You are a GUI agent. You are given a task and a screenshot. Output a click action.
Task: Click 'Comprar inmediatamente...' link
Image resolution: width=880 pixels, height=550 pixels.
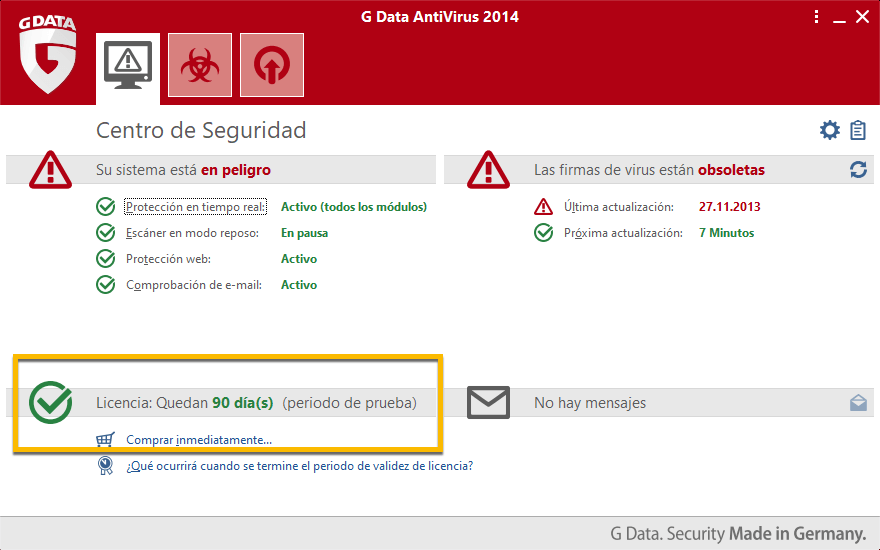(199, 439)
